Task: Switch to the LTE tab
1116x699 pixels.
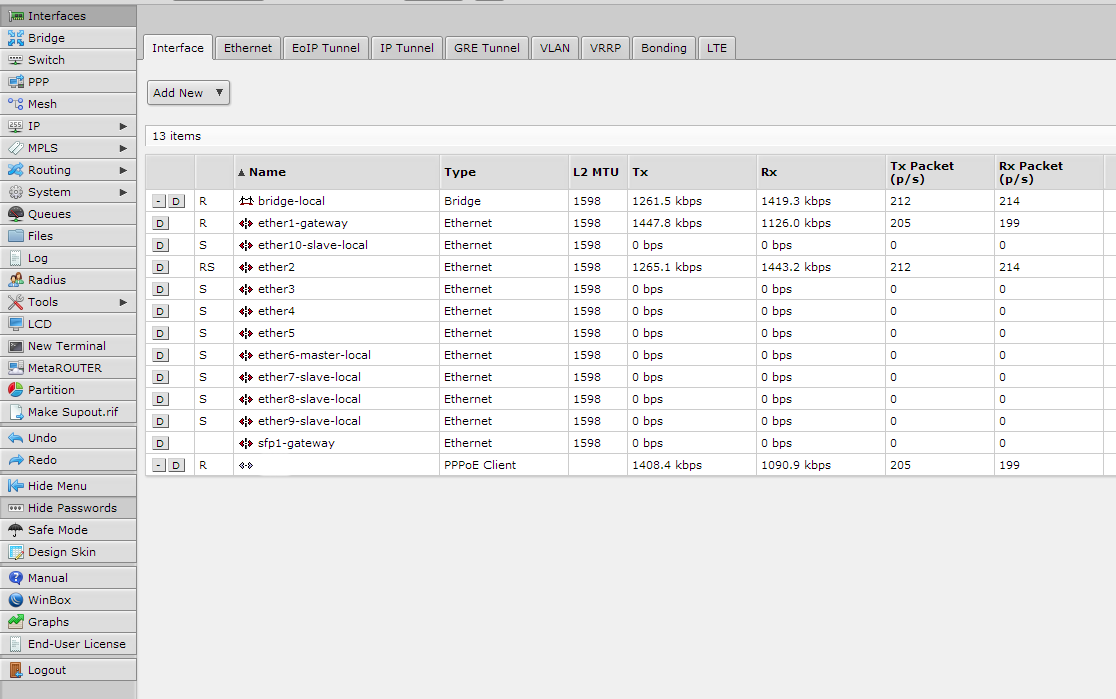Action: point(717,48)
